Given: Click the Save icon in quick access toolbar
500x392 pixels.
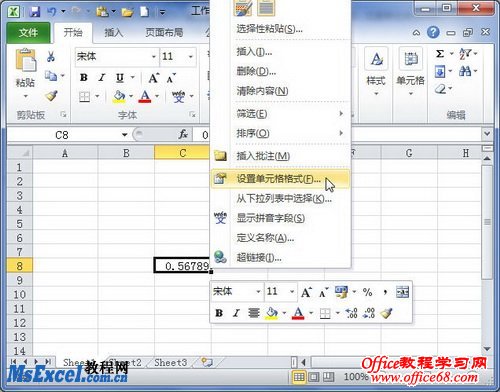Looking at the screenshot, I should pos(34,12).
